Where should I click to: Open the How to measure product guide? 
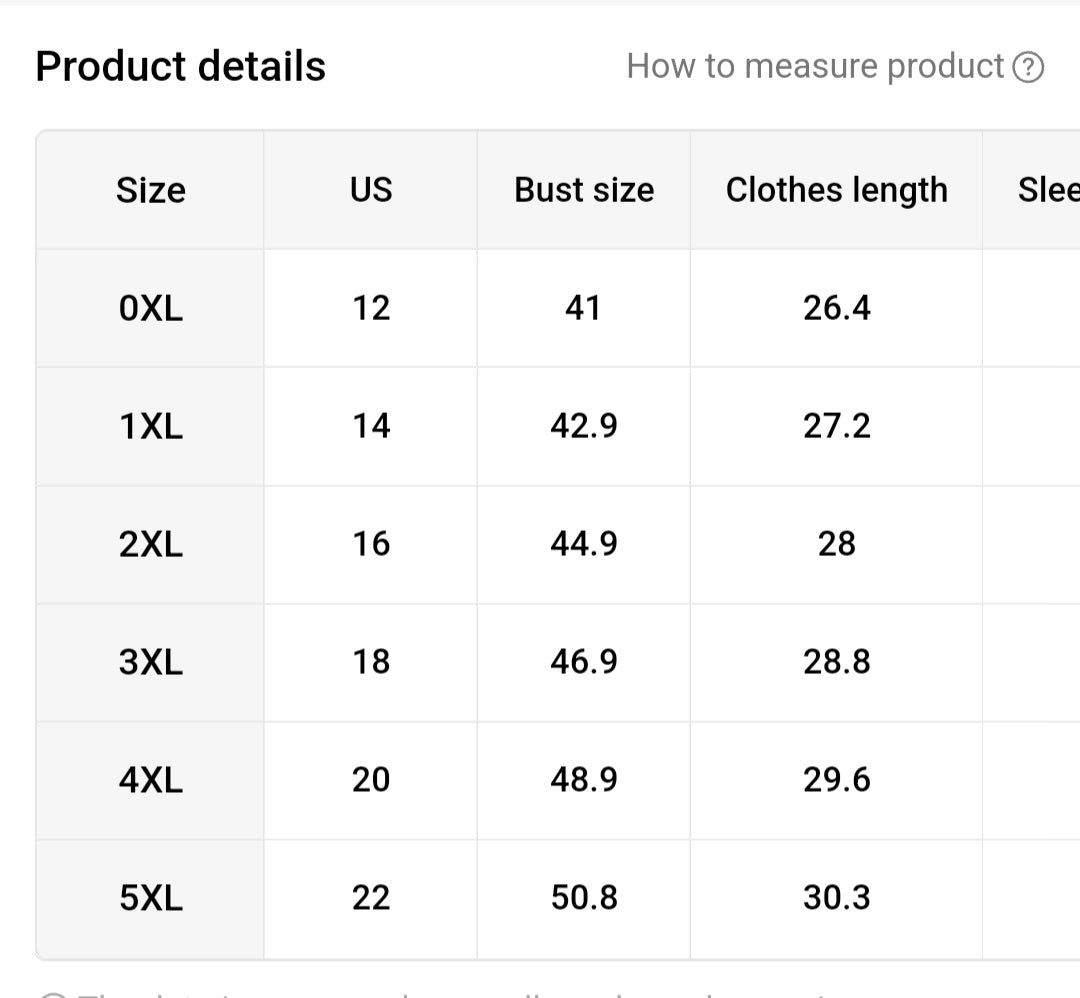coord(815,66)
